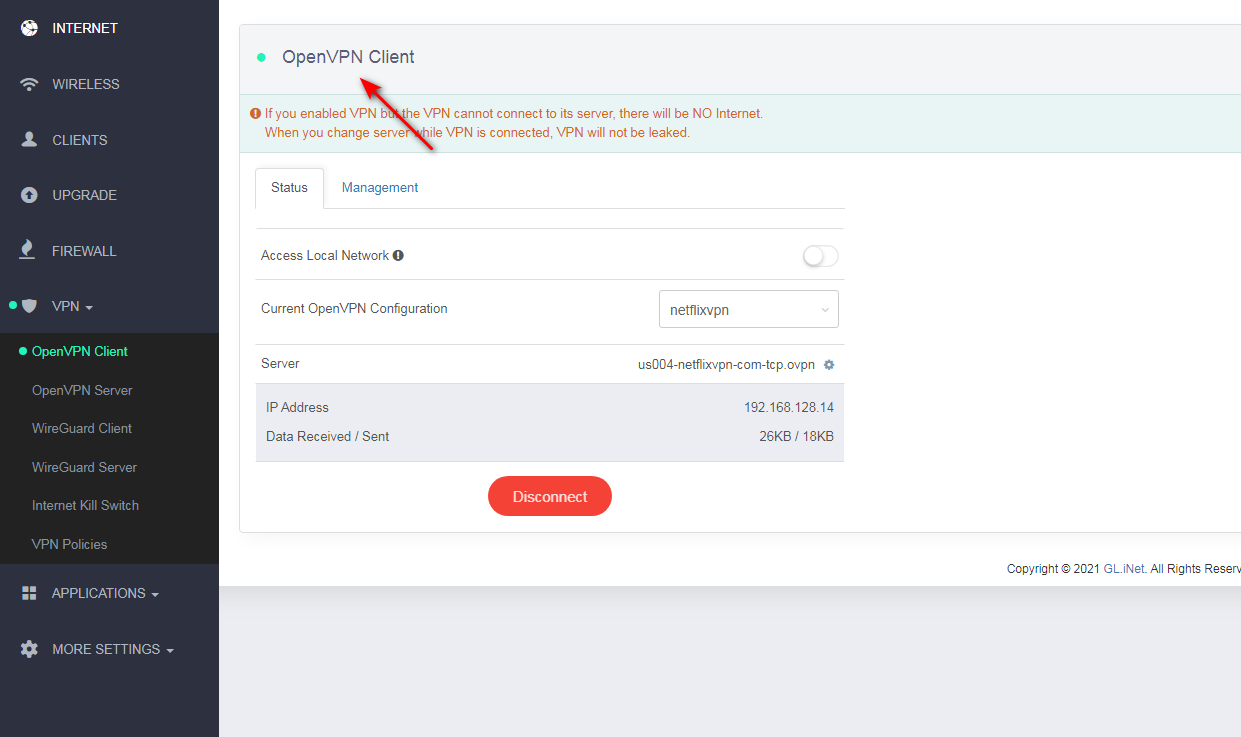Expand the More Settings menu

pos(113,649)
